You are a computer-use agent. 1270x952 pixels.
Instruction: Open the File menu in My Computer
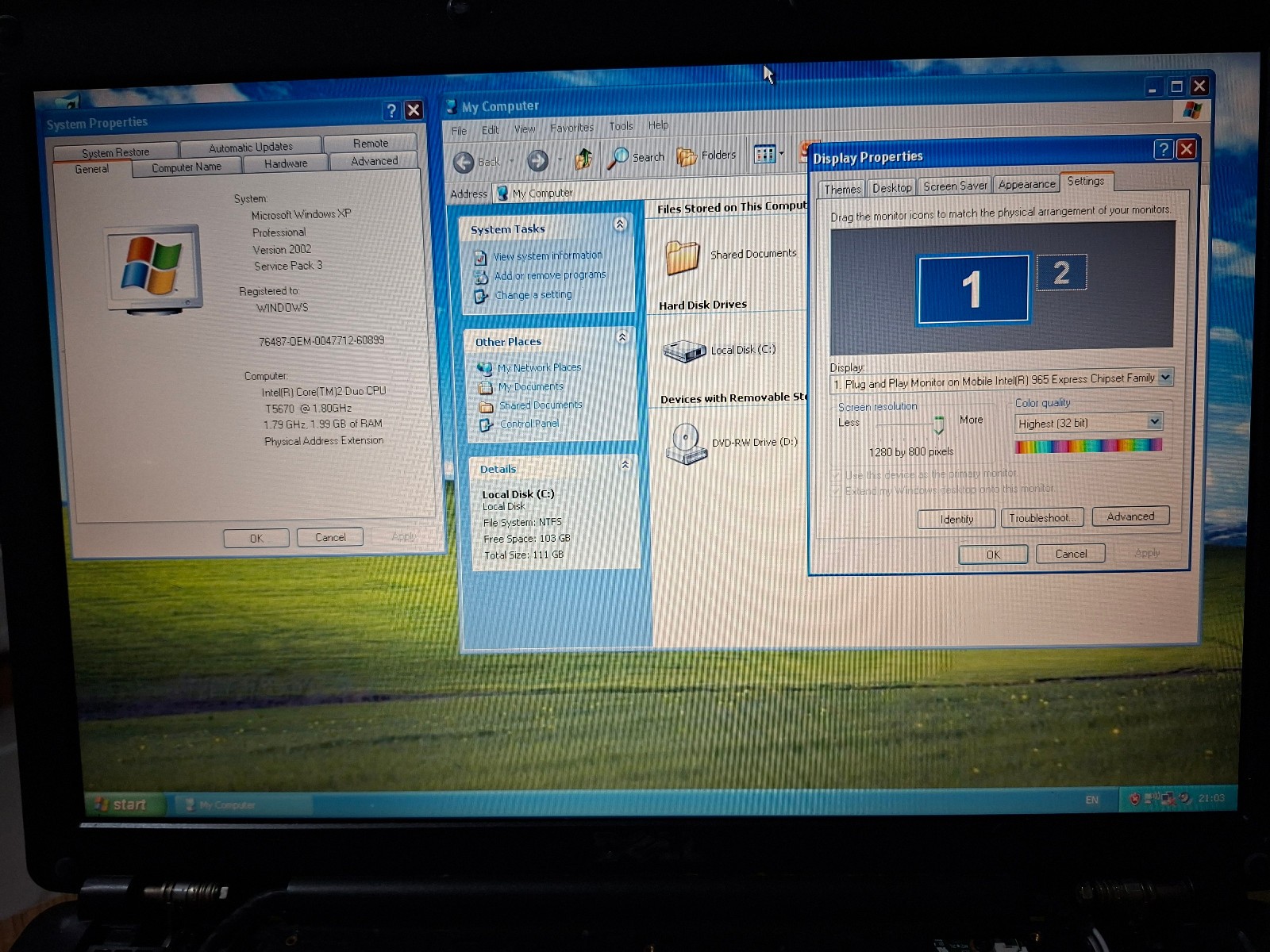click(x=459, y=131)
